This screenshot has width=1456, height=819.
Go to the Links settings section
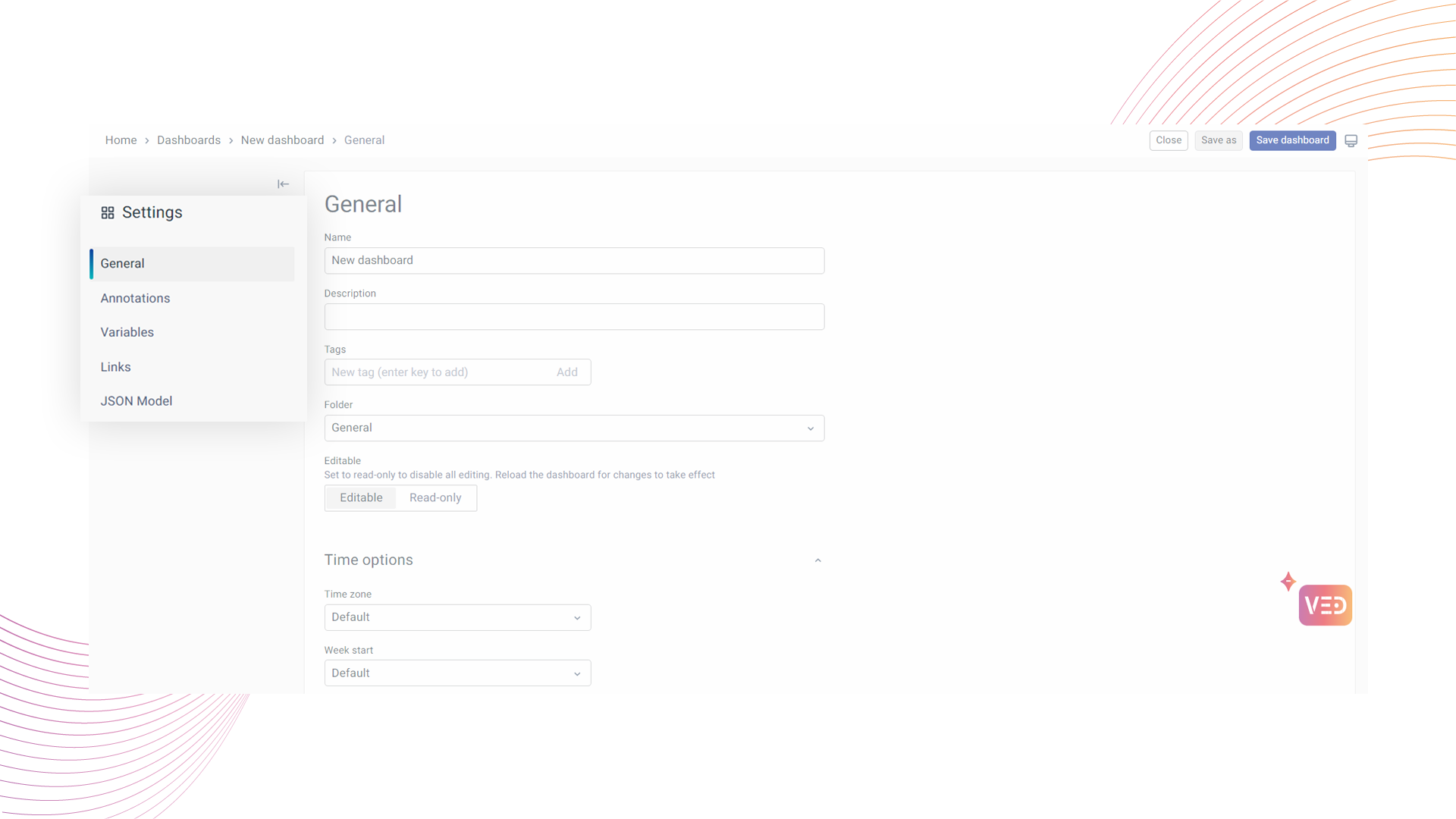[x=116, y=367]
